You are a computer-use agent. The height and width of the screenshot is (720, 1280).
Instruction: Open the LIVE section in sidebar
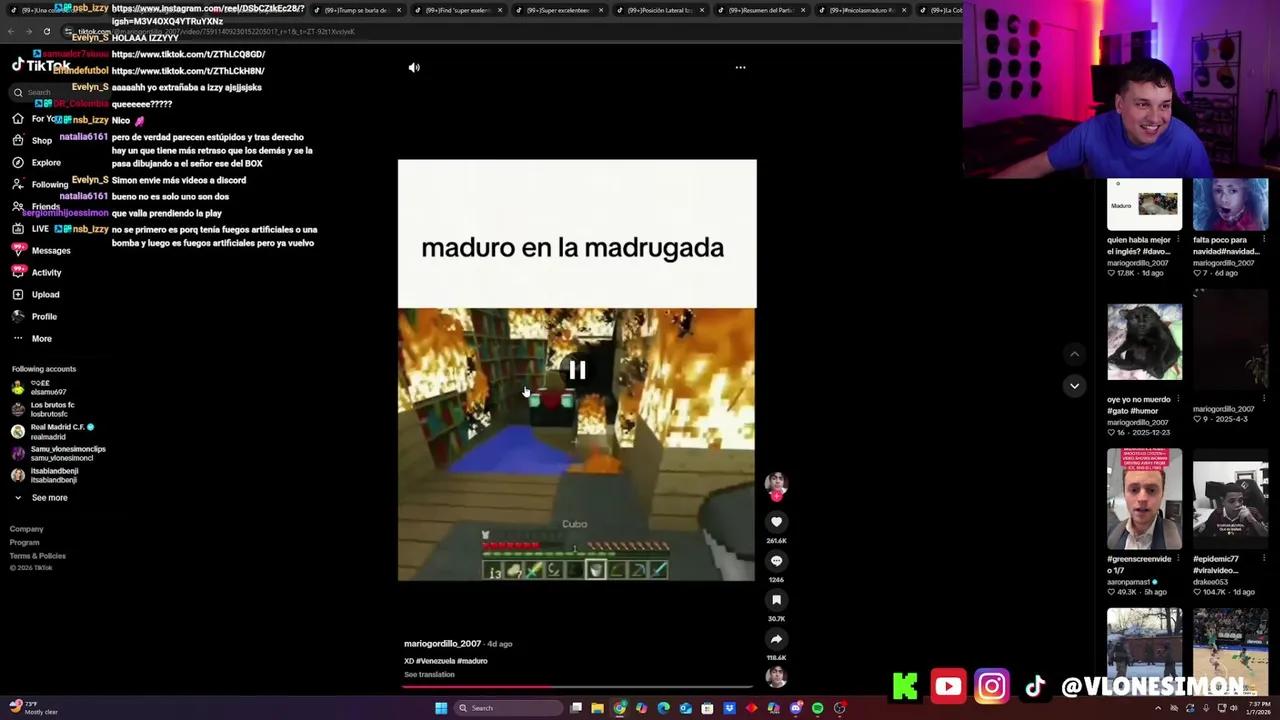31,228
